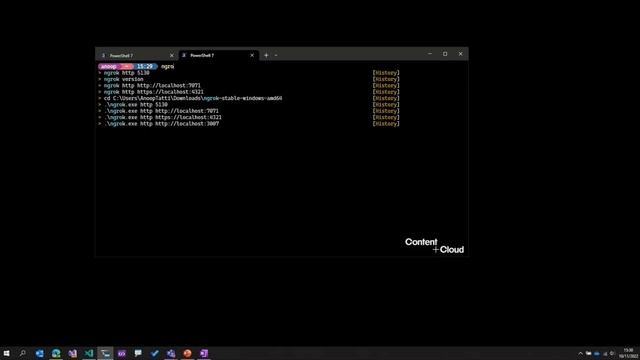The width and height of the screenshot is (640, 360).
Task: Pick suggestion 'ngrok http 5130'
Action: [x=127, y=73]
